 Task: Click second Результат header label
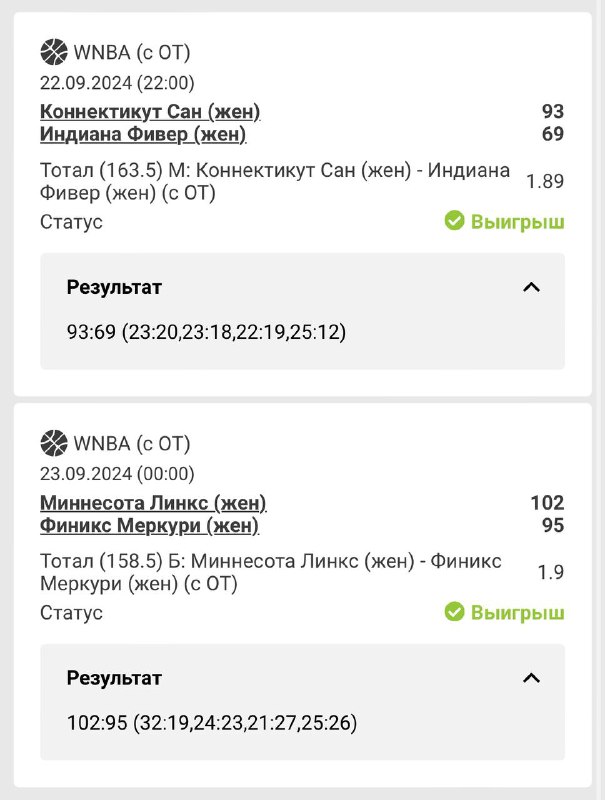[114, 678]
